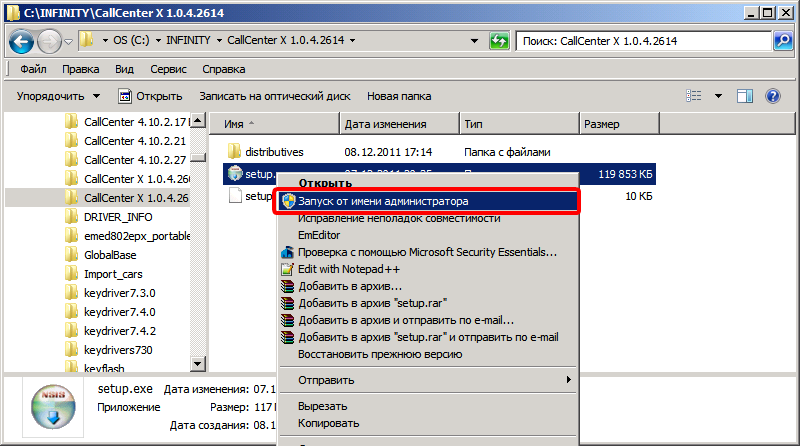Viewport: 800px width, 446px height.
Task: Sort by the Размер column header
Action: point(619,124)
